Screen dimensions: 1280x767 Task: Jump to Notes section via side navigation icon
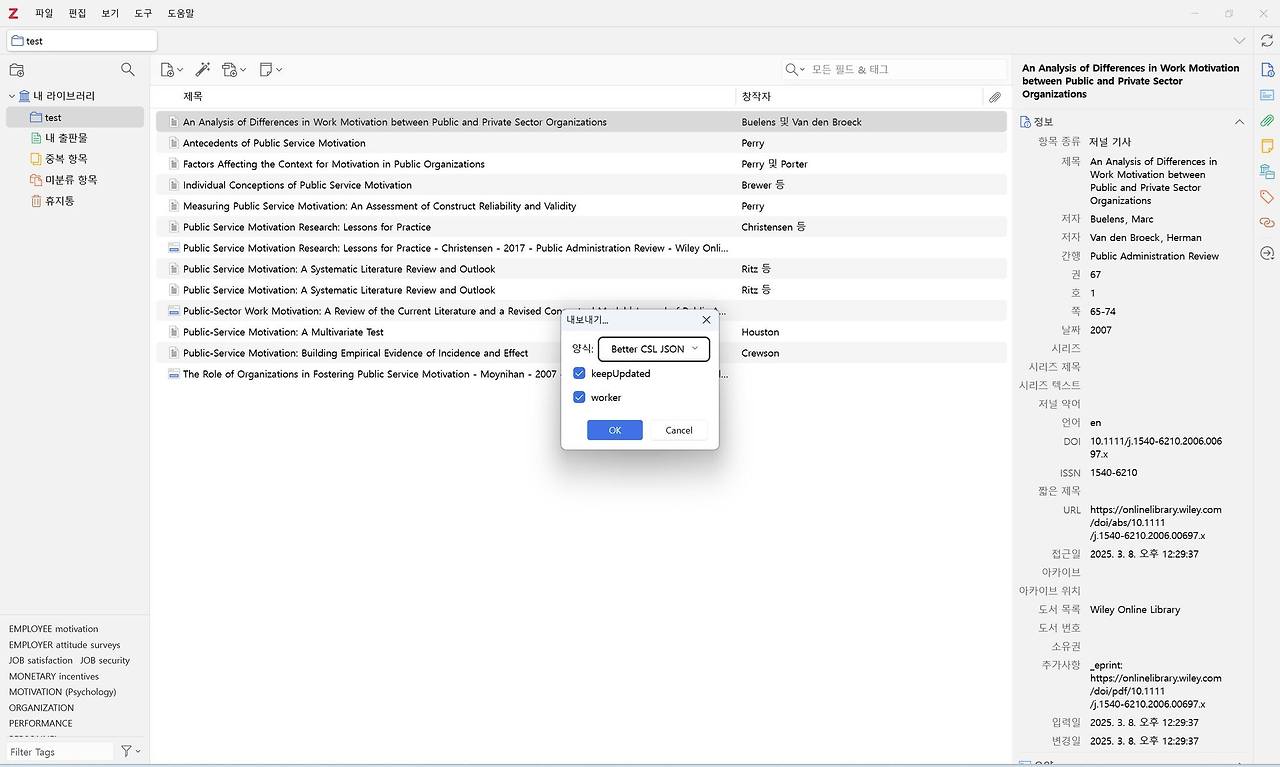pyautogui.click(x=1267, y=146)
